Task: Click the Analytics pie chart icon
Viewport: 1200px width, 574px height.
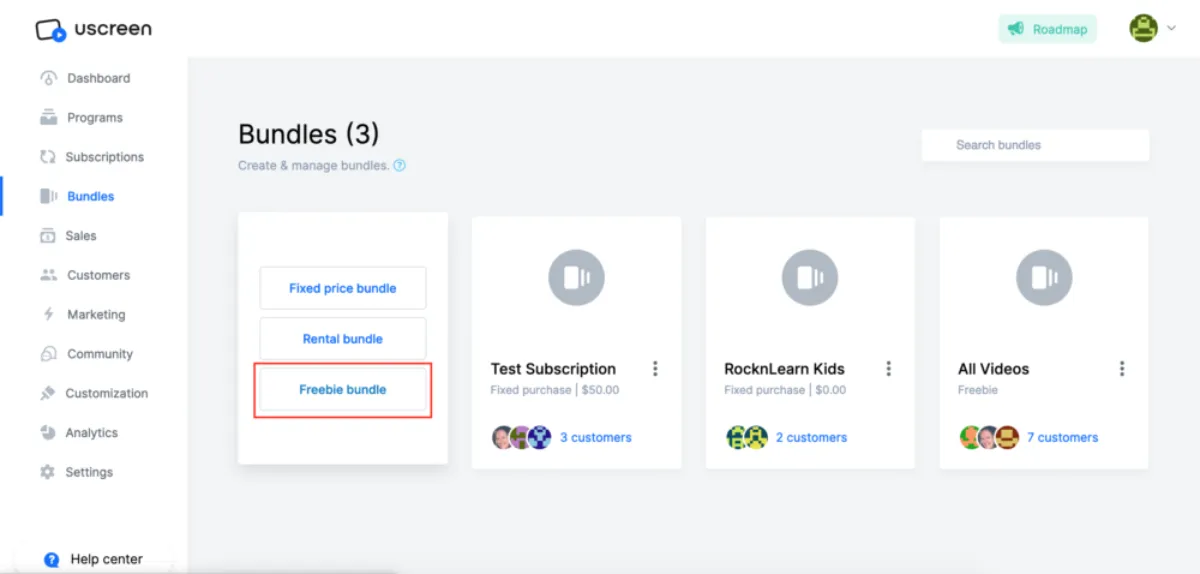Action: [x=48, y=432]
